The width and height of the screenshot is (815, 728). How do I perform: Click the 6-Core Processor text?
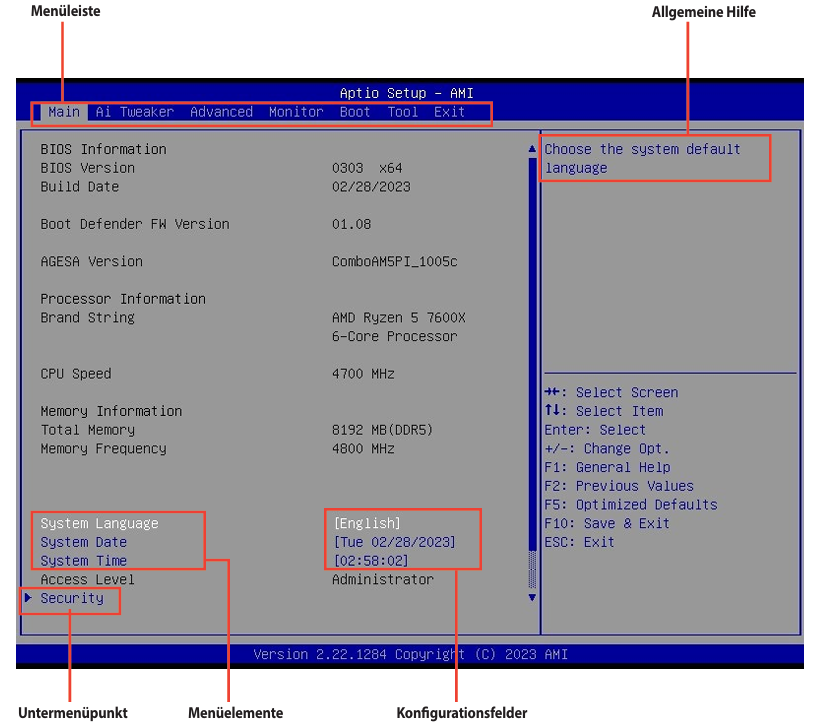click(395, 337)
